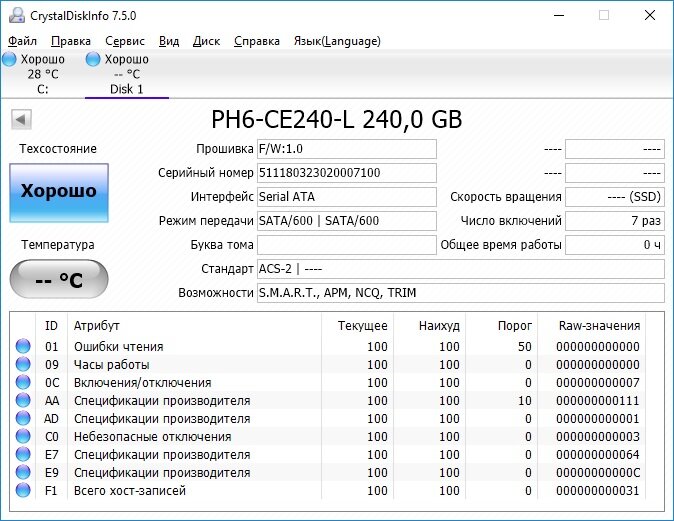The width and height of the screenshot is (674, 521).
Task: Select the Включения/отключения attribute text
Action: 143,383
